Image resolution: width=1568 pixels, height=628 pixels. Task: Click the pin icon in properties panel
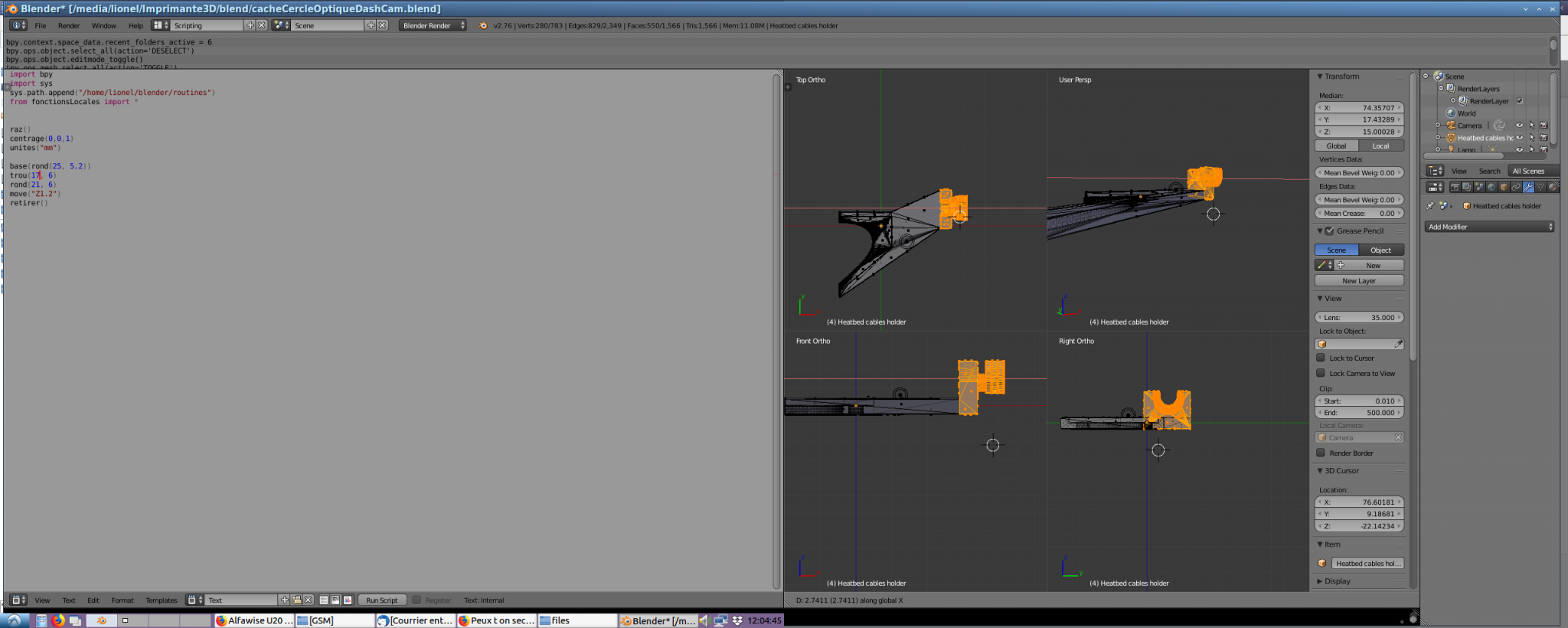click(1429, 206)
